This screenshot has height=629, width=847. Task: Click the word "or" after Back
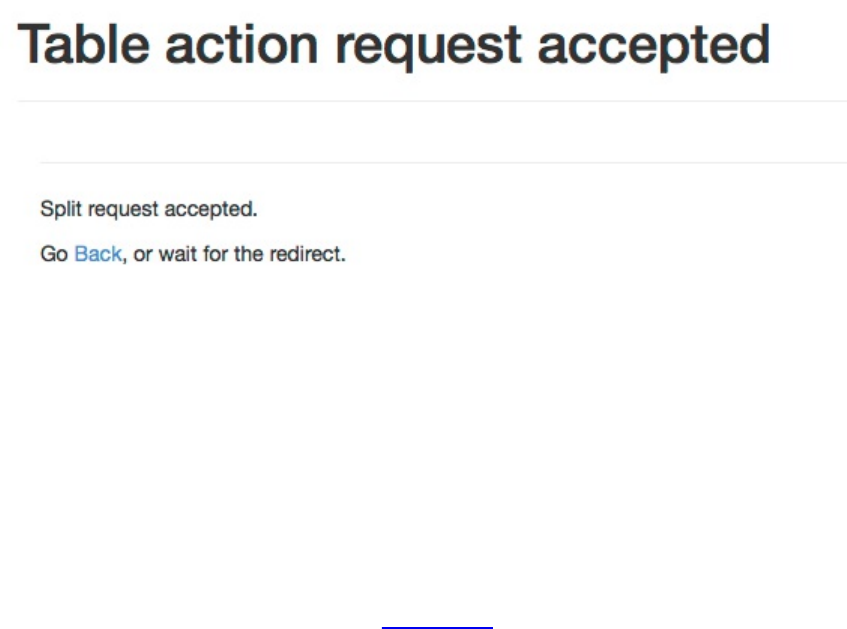[x=143, y=254]
